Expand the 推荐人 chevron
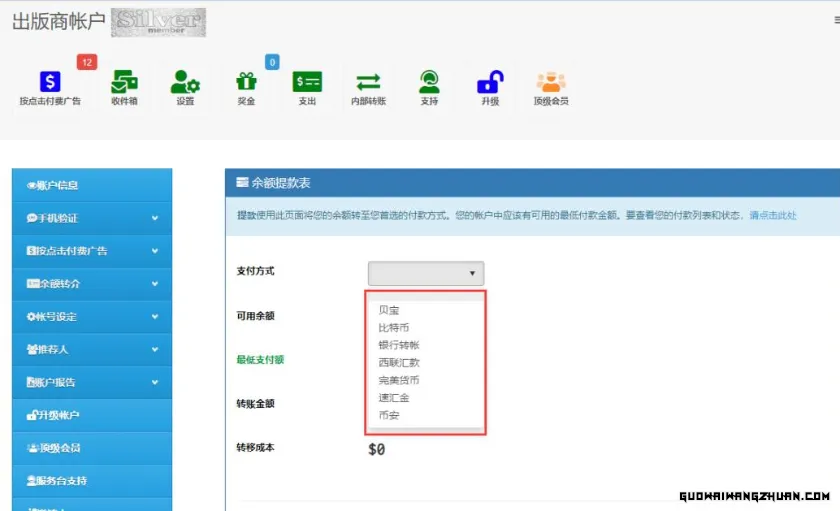Viewport: 840px width, 511px height. point(155,349)
